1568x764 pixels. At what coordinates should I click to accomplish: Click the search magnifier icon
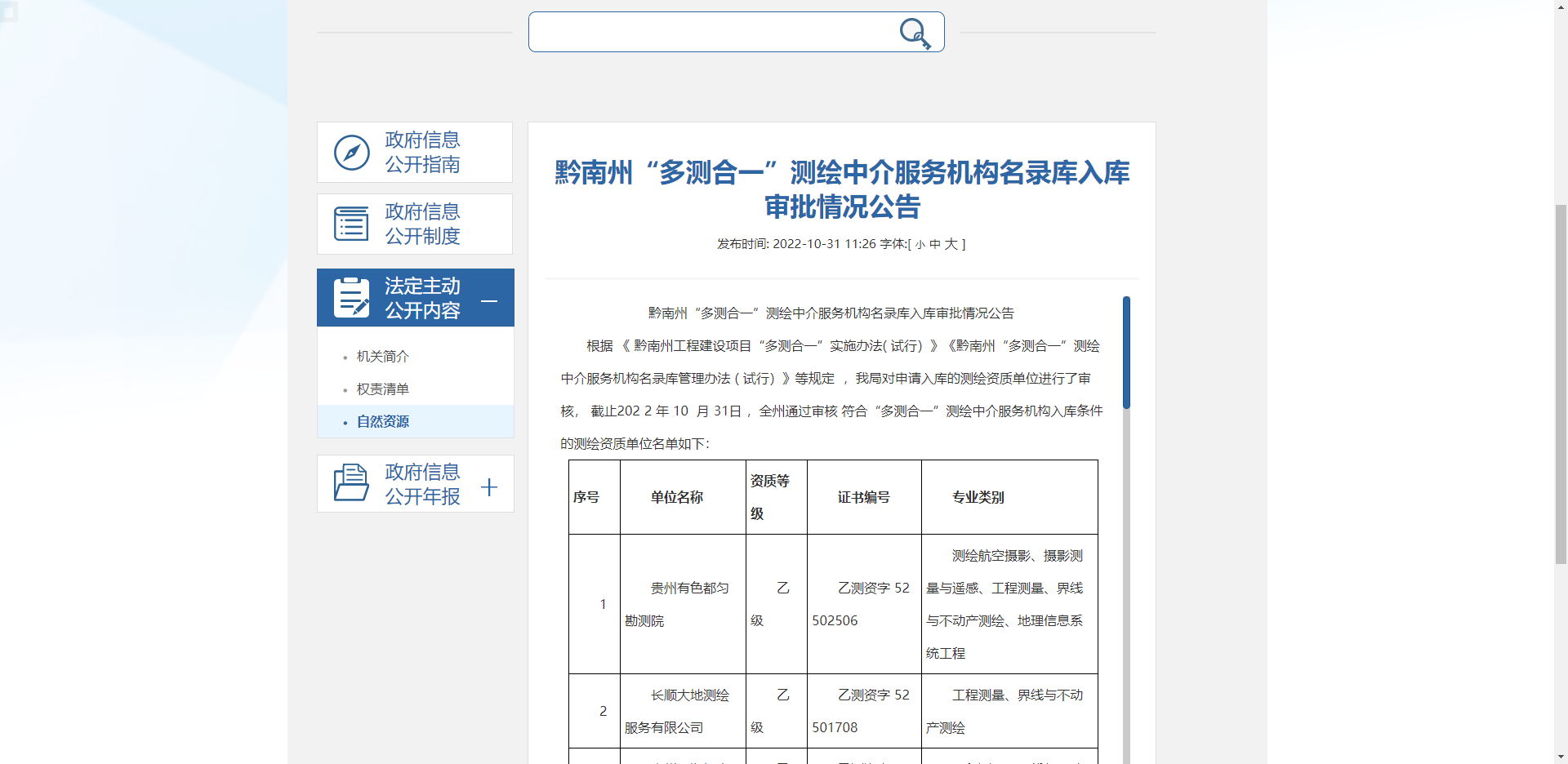[x=915, y=33]
